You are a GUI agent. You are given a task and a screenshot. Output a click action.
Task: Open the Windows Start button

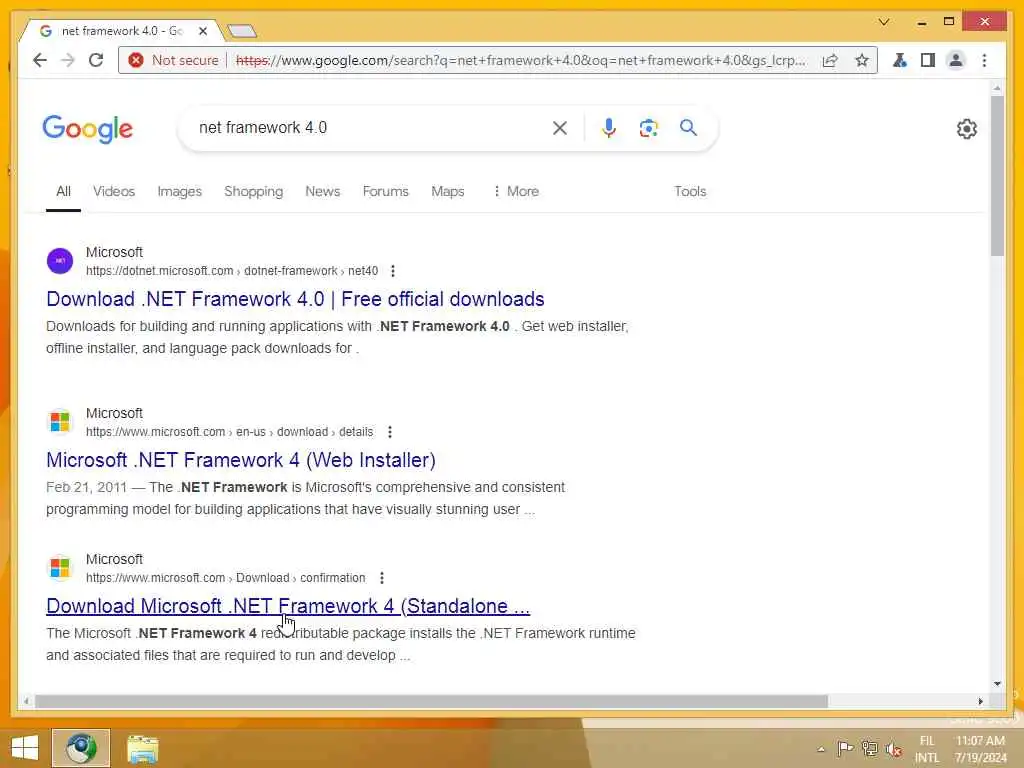24,748
